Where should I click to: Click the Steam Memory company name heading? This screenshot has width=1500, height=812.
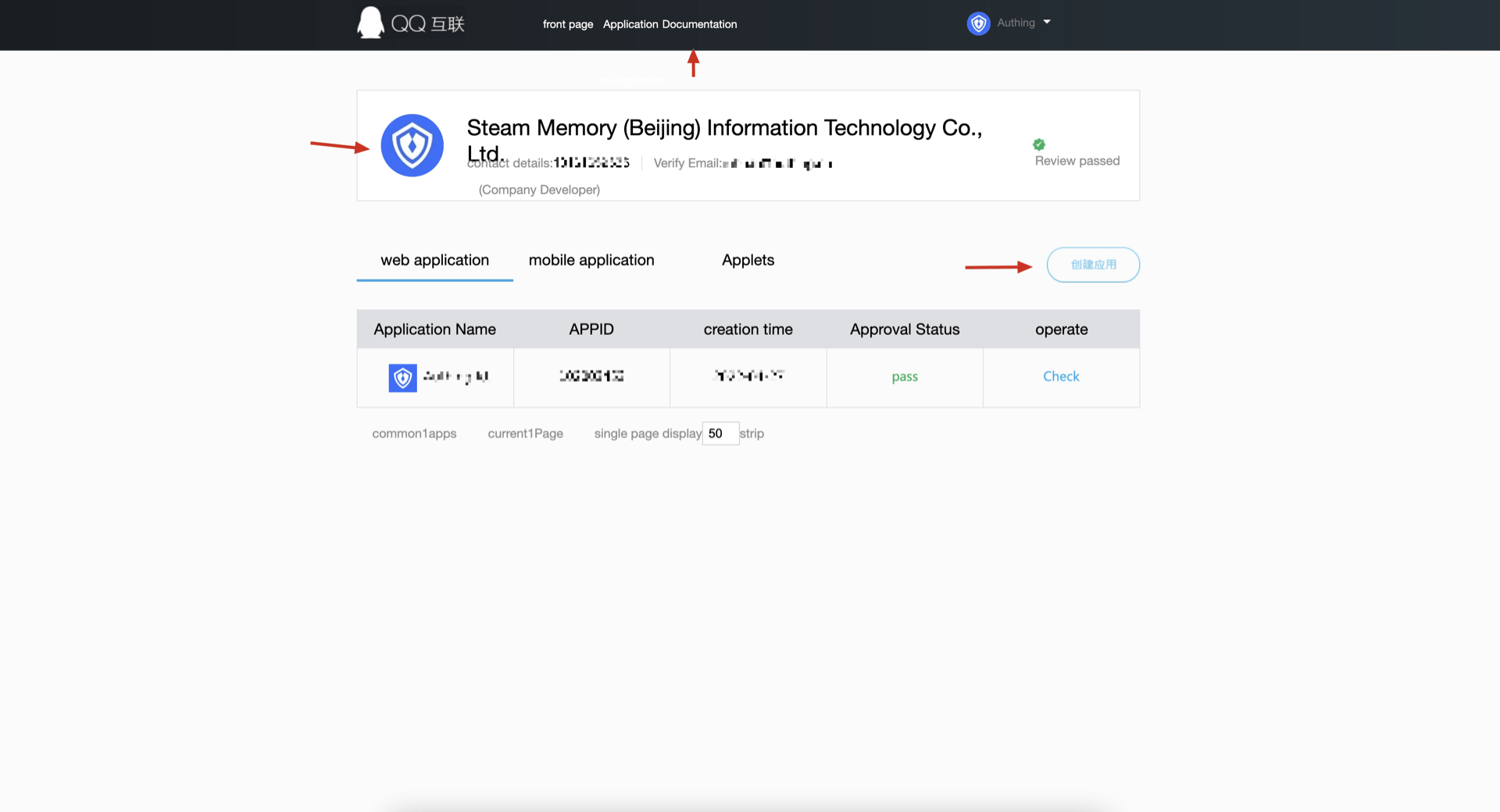(724, 129)
